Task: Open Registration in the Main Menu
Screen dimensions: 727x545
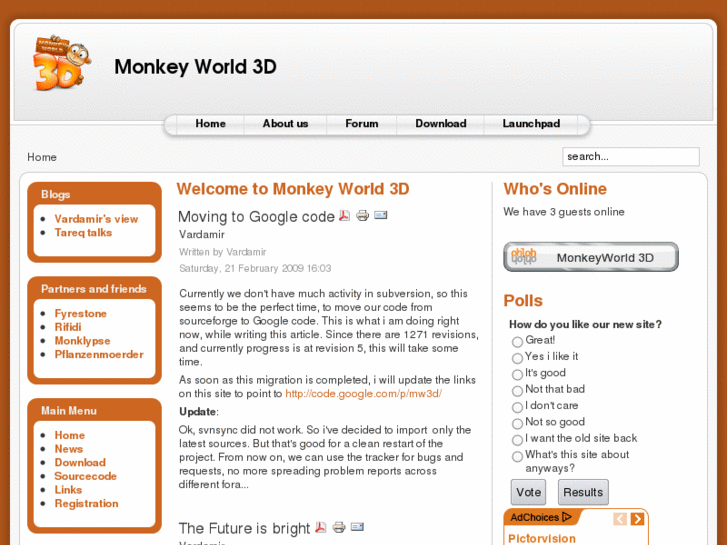Action: point(87,504)
